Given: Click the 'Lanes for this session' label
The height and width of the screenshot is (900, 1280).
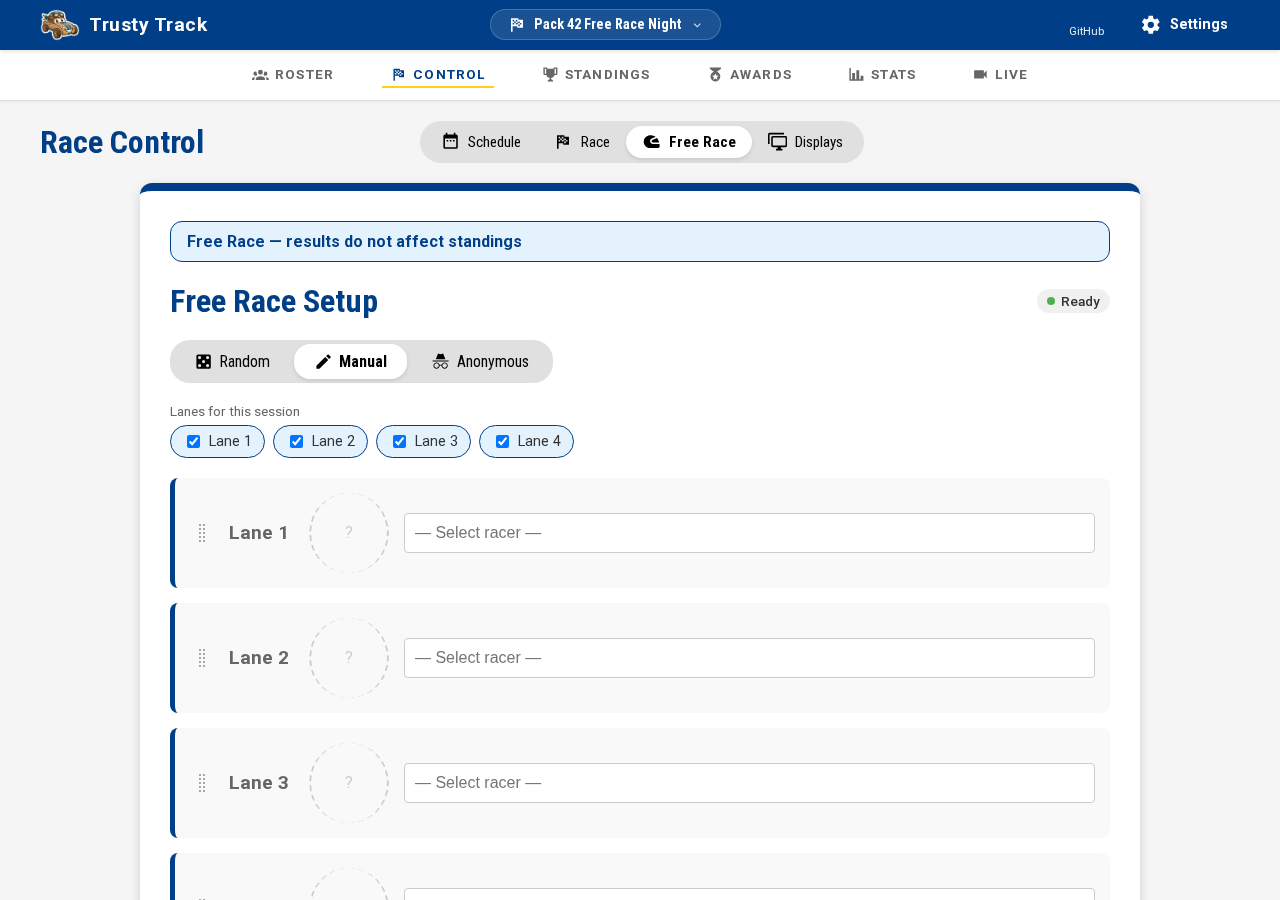Looking at the screenshot, I should [x=235, y=412].
